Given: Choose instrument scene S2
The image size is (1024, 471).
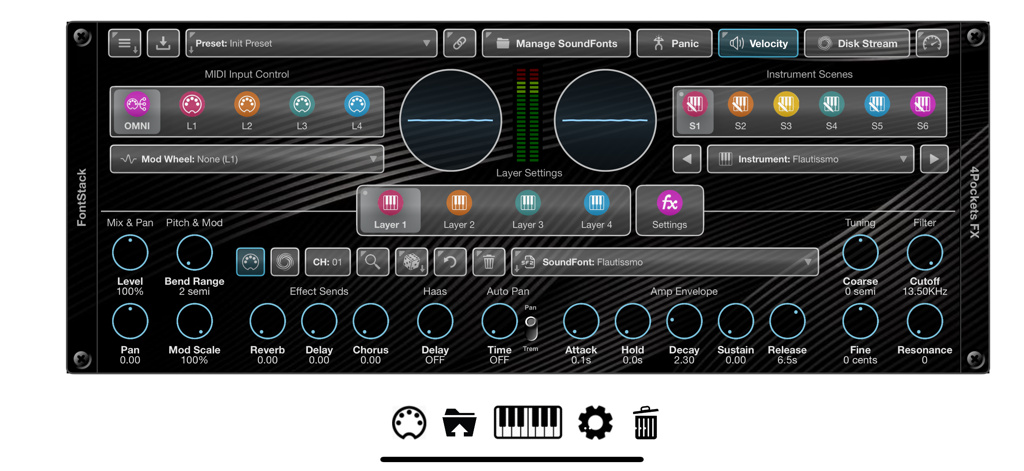Looking at the screenshot, I should tap(740, 112).
